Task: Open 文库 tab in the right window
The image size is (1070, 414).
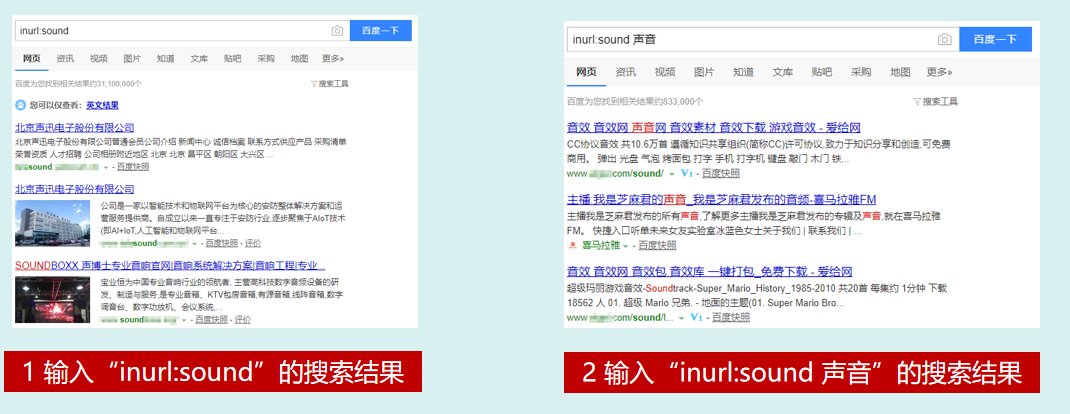Action: 783,72
